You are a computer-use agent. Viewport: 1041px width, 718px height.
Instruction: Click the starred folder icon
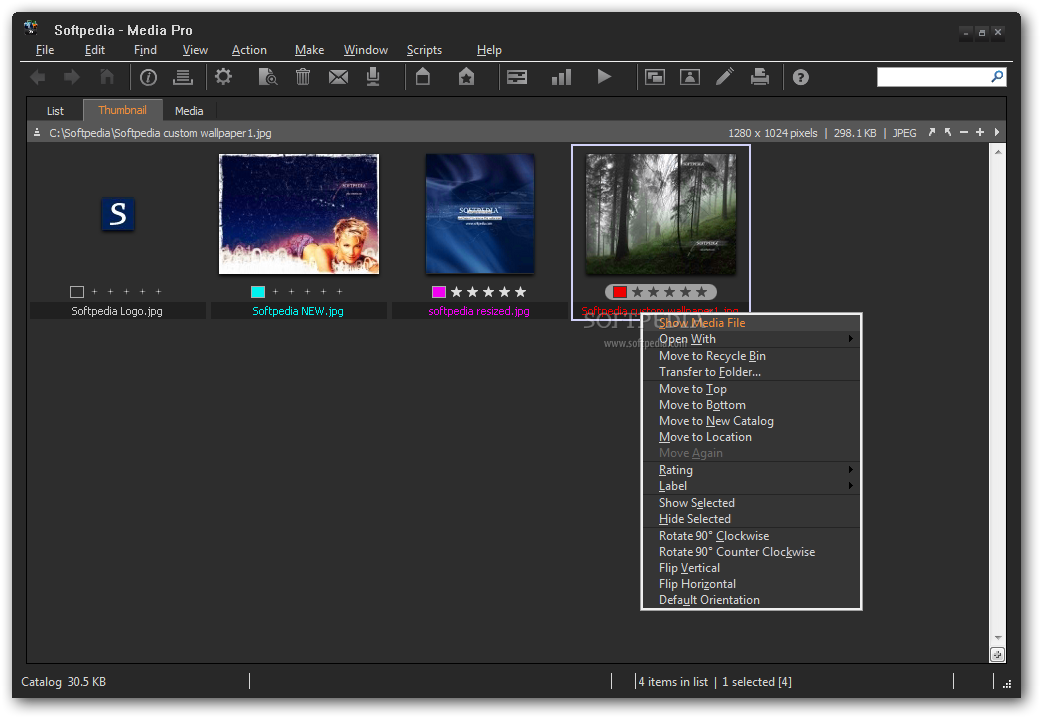pos(466,76)
